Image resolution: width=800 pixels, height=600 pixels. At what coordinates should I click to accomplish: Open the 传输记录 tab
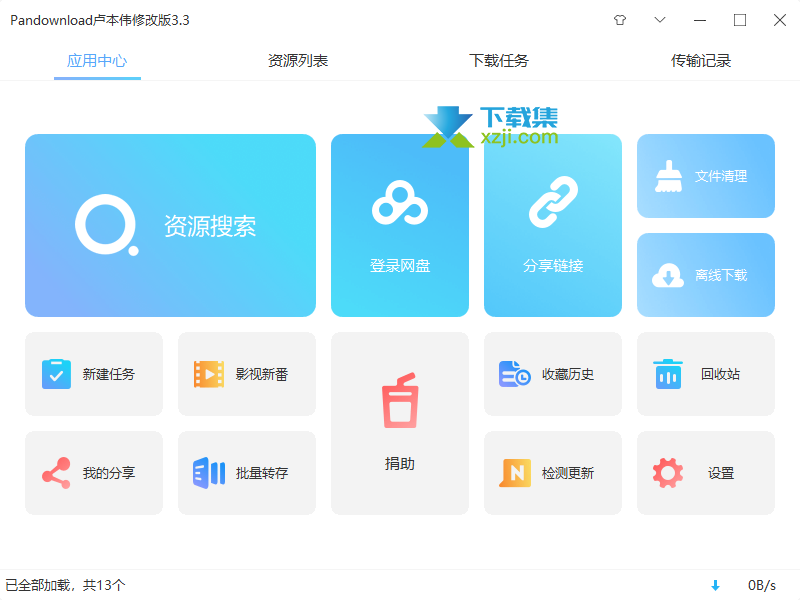point(701,61)
